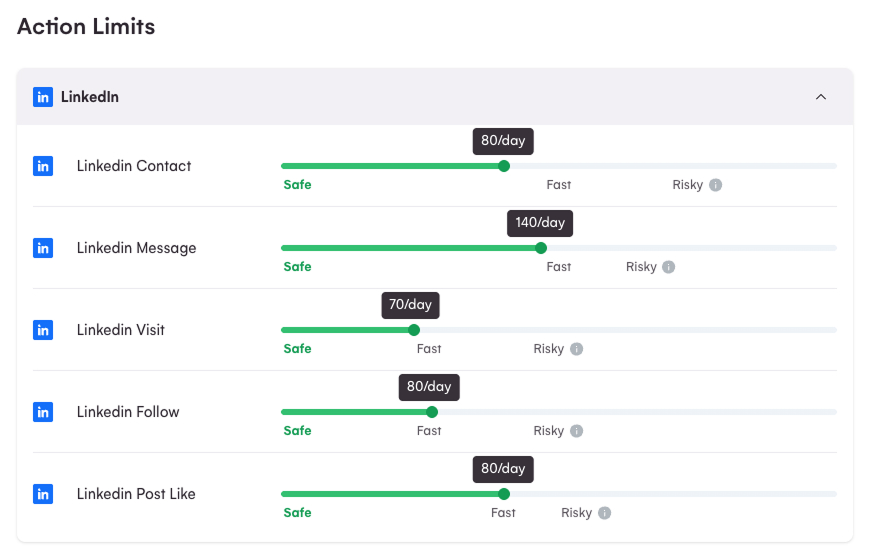Grab the Linkedin Follow slider handle
This screenshot has width=872, height=559.
(x=432, y=412)
